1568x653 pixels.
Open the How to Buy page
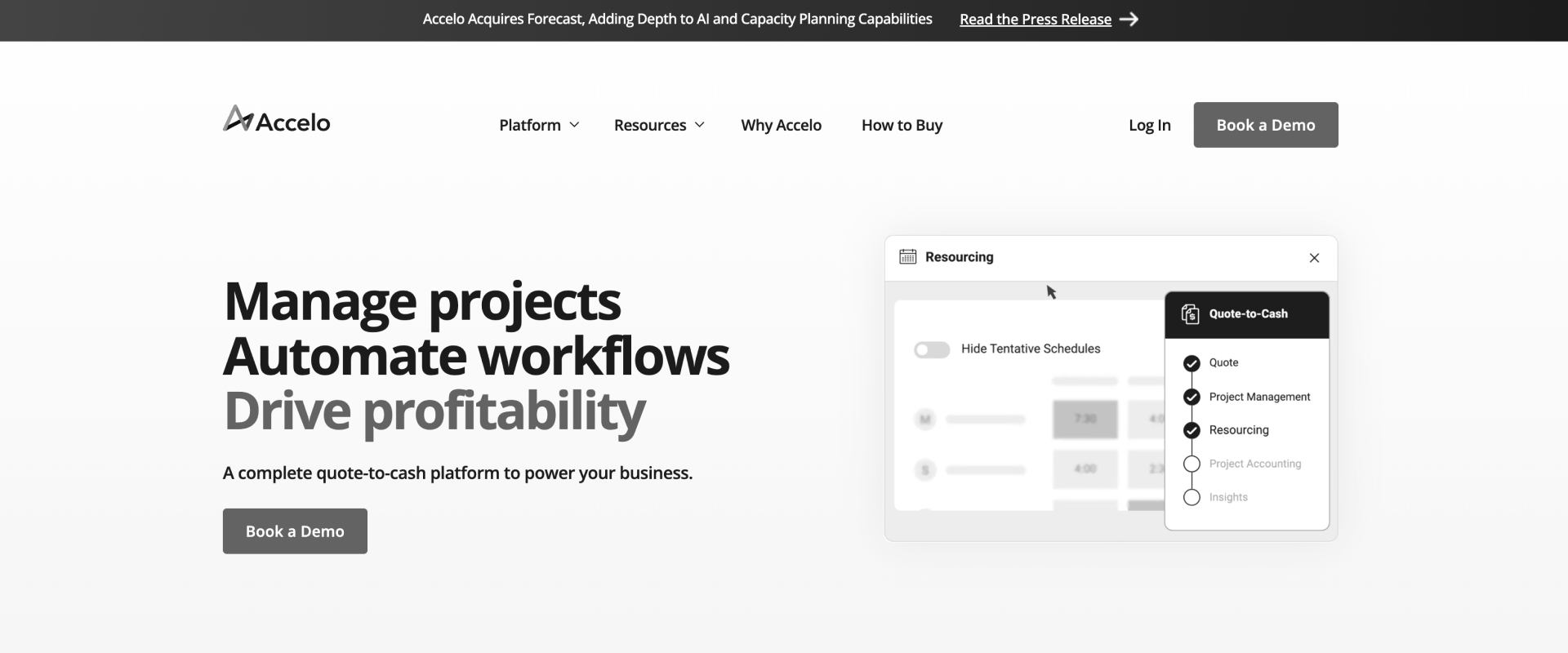(902, 125)
